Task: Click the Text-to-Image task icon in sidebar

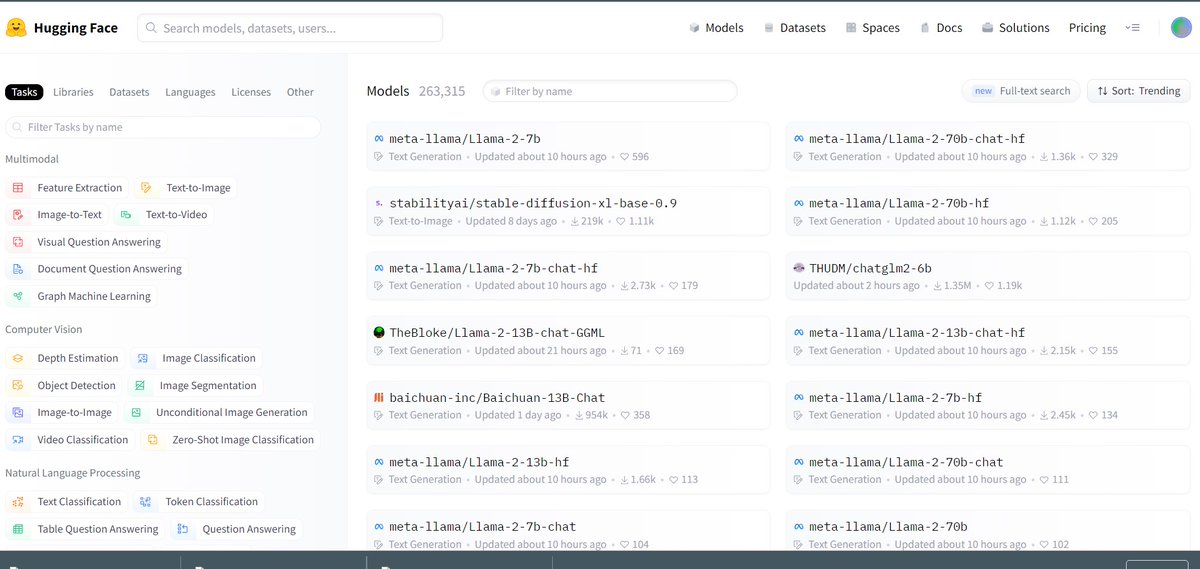Action: point(147,188)
